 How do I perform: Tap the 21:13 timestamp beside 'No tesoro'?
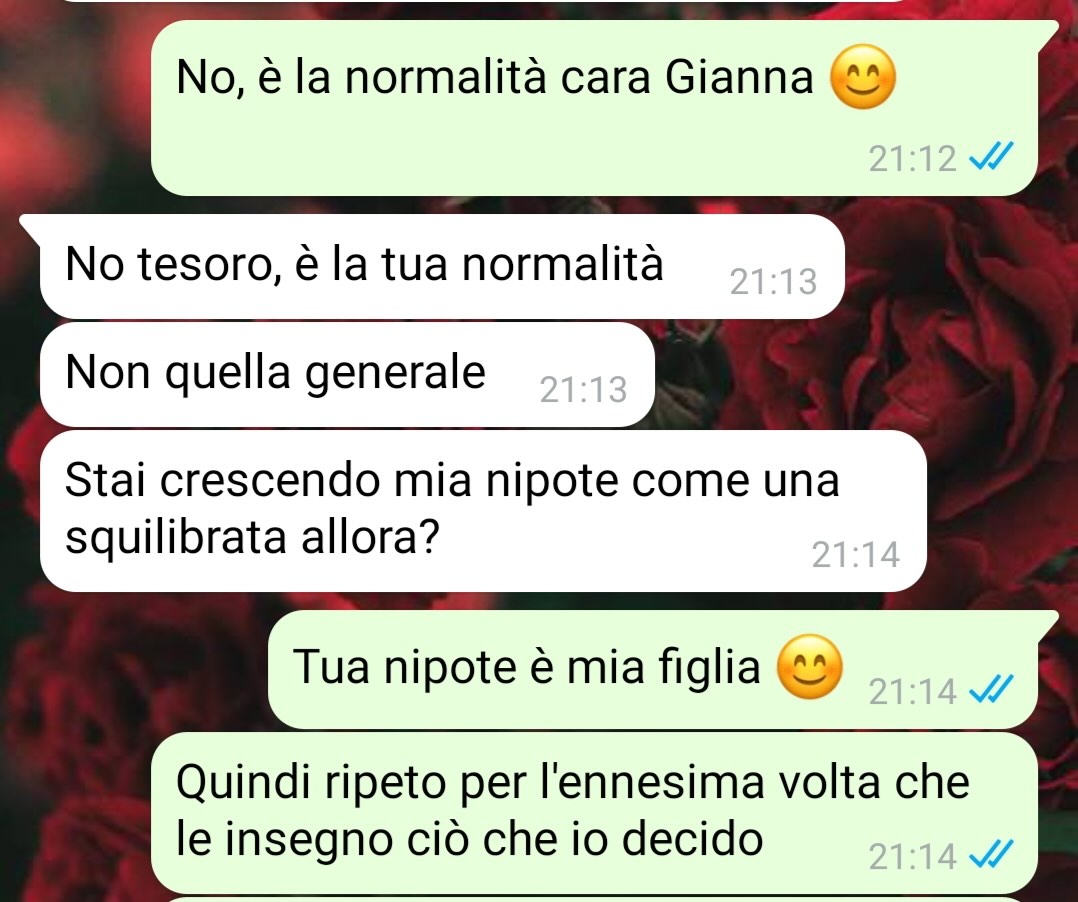[773, 281]
